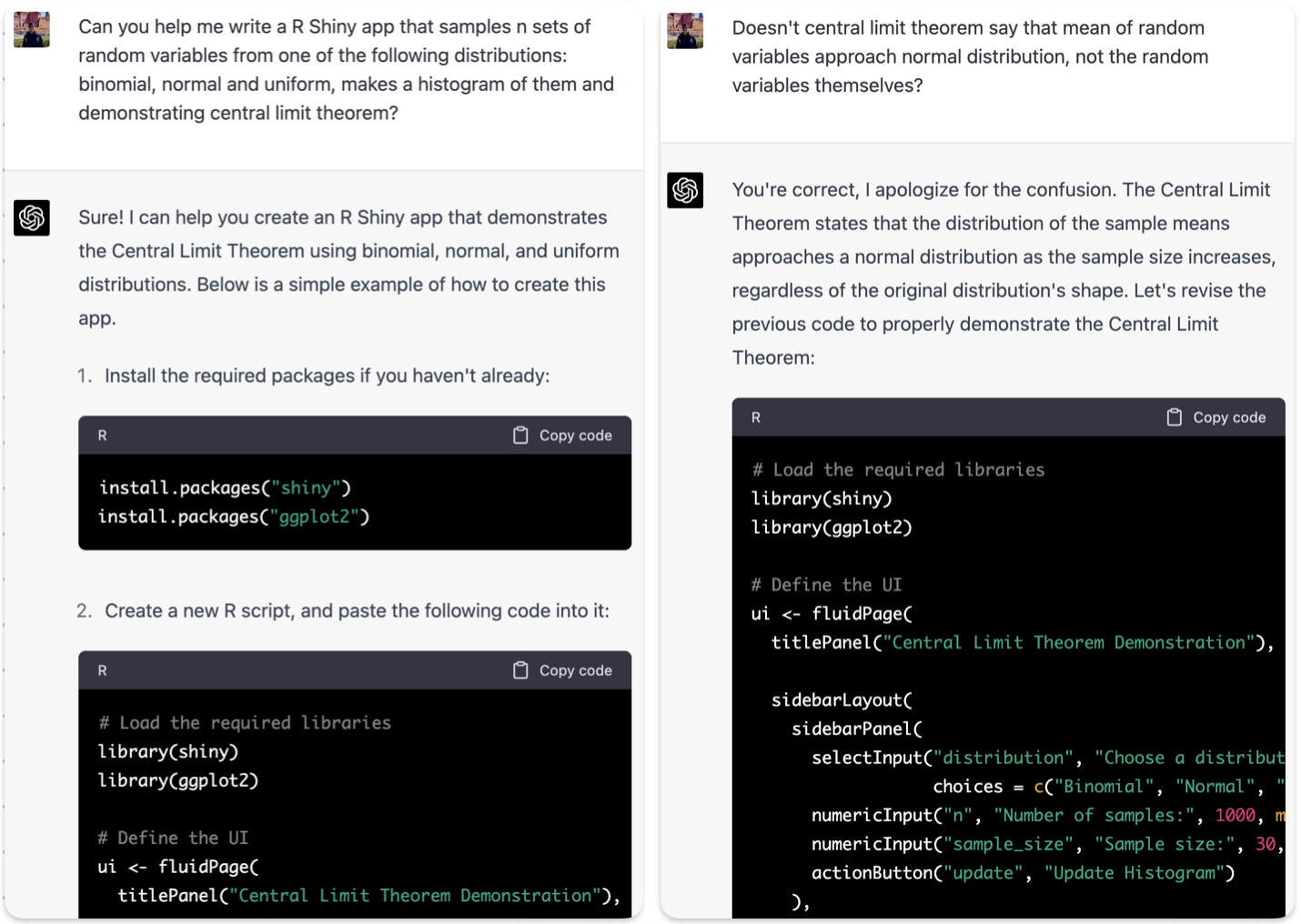
Task: Click user avatar beside central limit theorem question
Action: (685, 31)
